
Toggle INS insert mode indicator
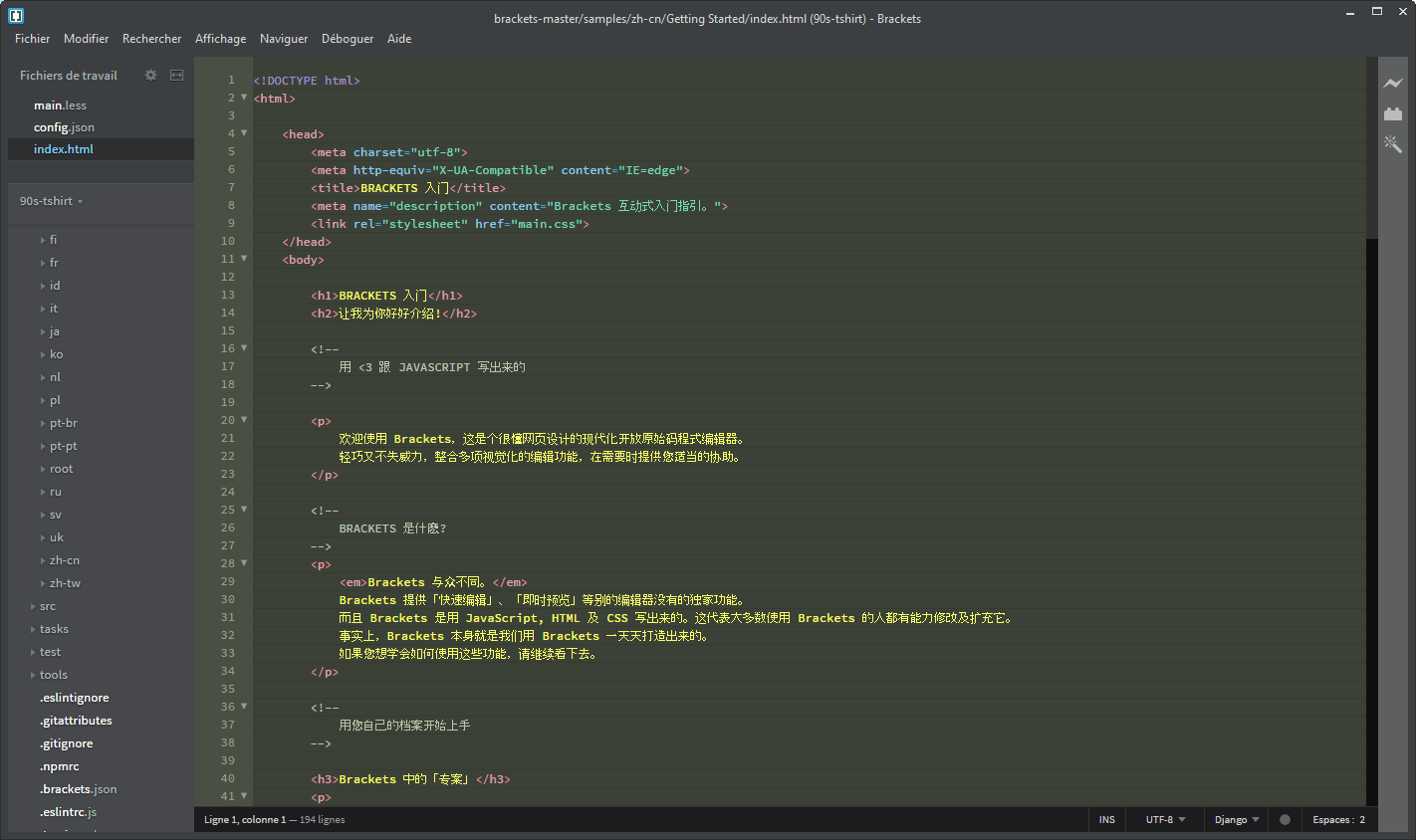point(1106,819)
